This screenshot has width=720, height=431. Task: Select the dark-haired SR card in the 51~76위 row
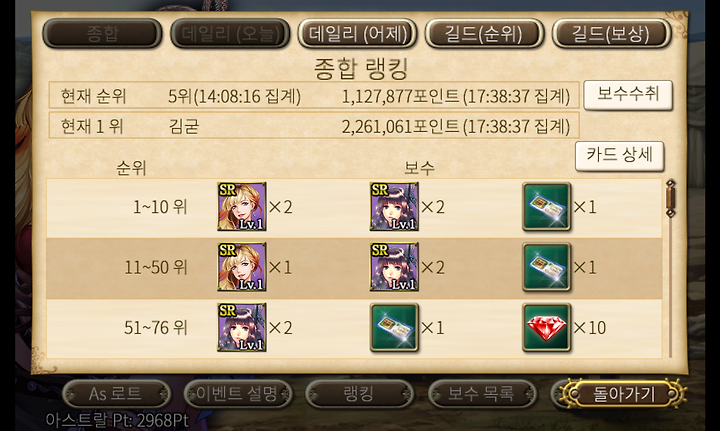pos(242,328)
